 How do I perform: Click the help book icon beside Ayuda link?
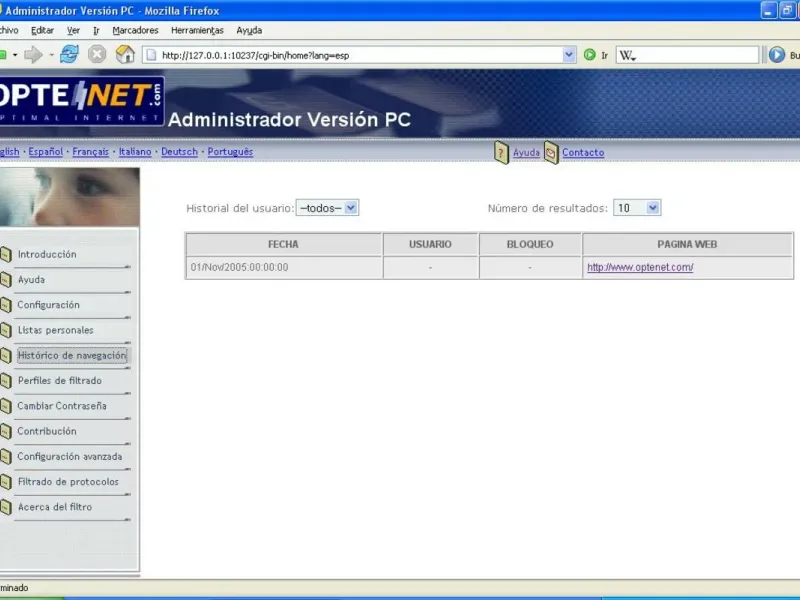(502, 153)
